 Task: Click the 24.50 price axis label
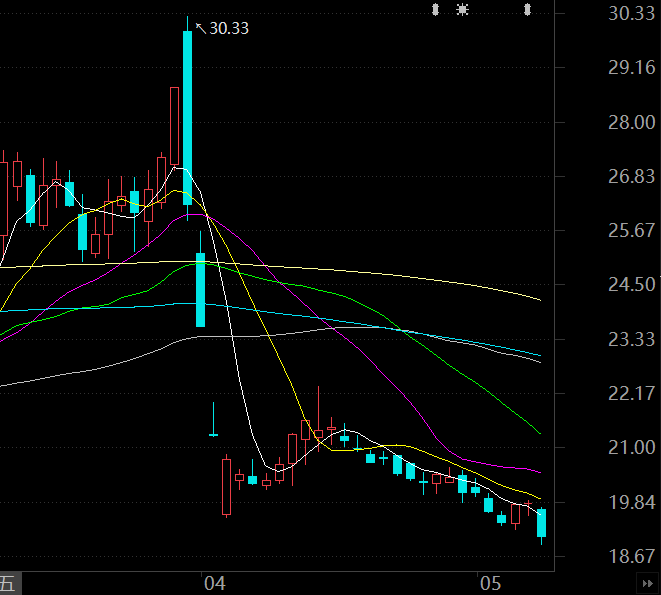pyautogui.click(x=631, y=285)
